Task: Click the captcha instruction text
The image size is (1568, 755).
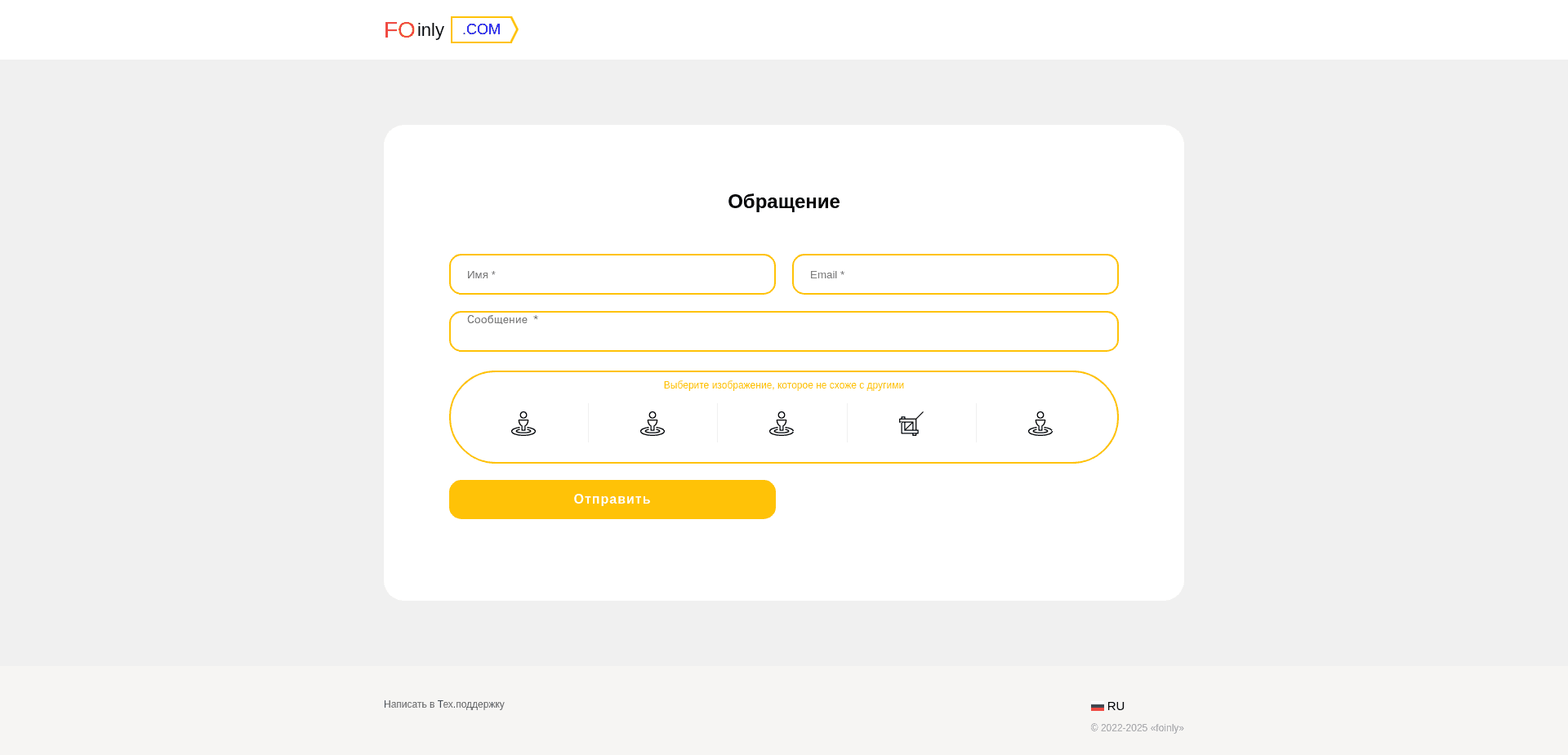Action: [x=783, y=384]
